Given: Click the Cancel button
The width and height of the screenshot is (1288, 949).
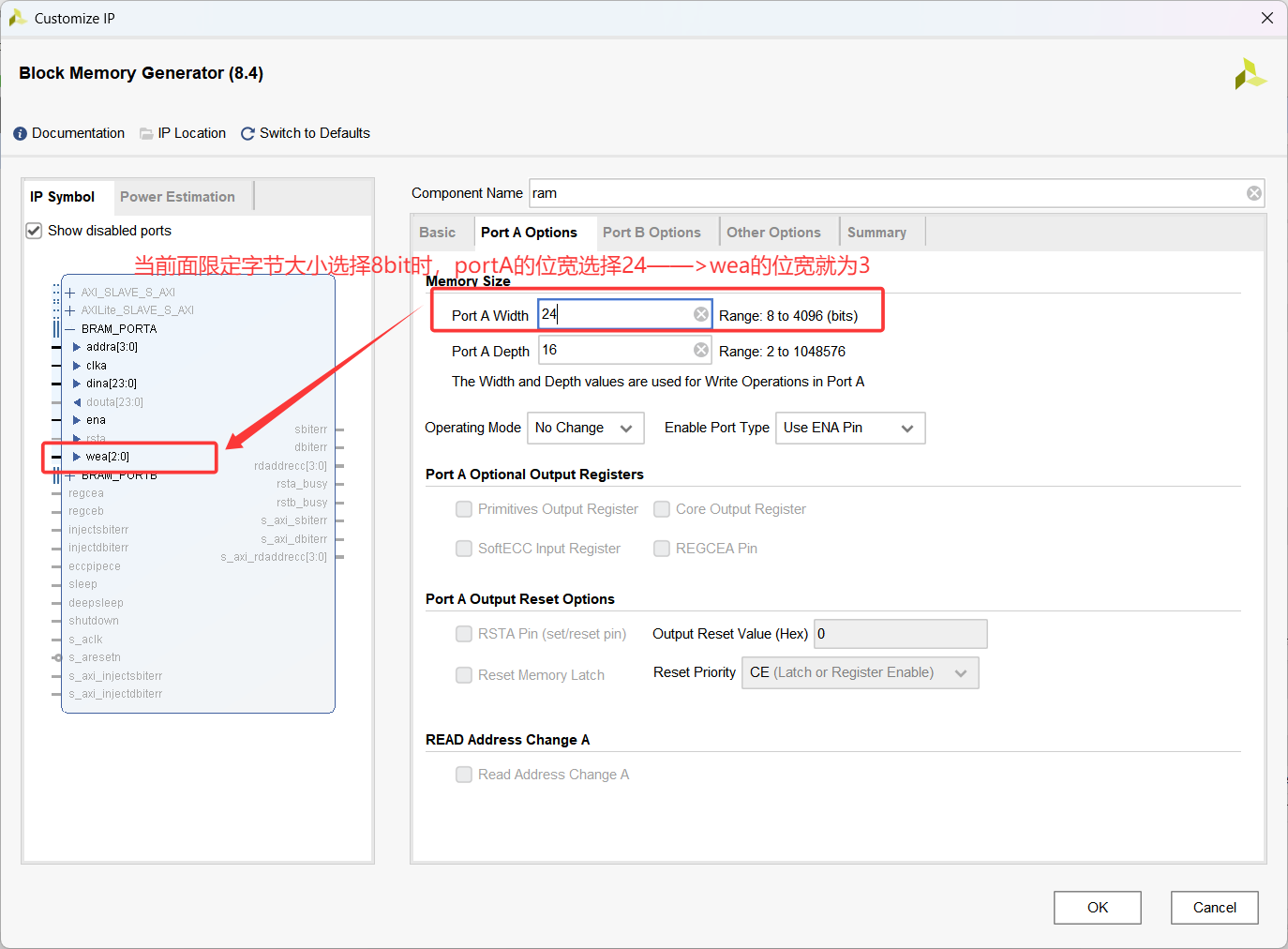Looking at the screenshot, I should [x=1215, y=908].
